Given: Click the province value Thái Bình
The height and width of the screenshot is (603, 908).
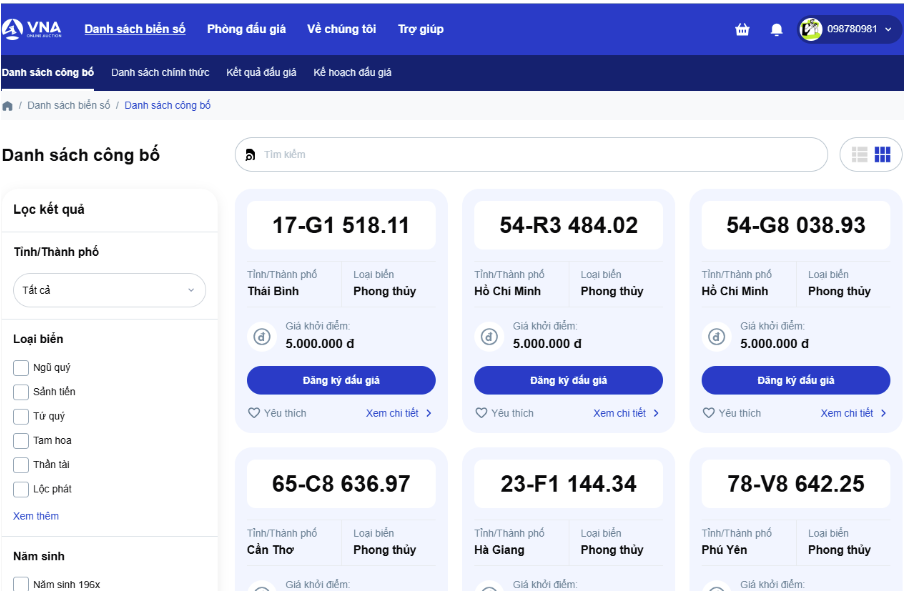Looking at the screenshot, I should 273,291.
